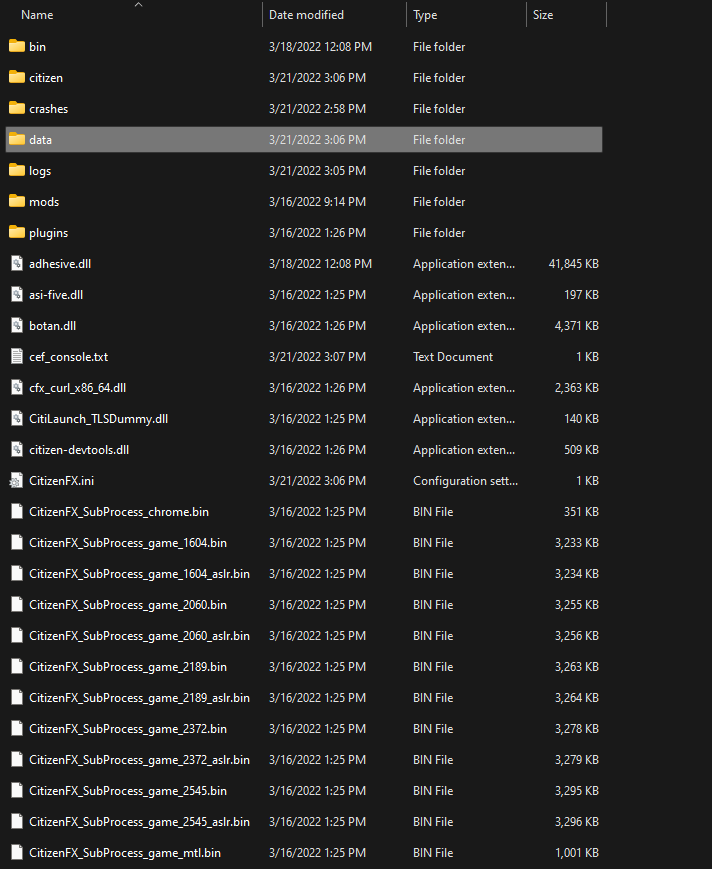
Task: Select the data folder name
Action: pos(40,140)
